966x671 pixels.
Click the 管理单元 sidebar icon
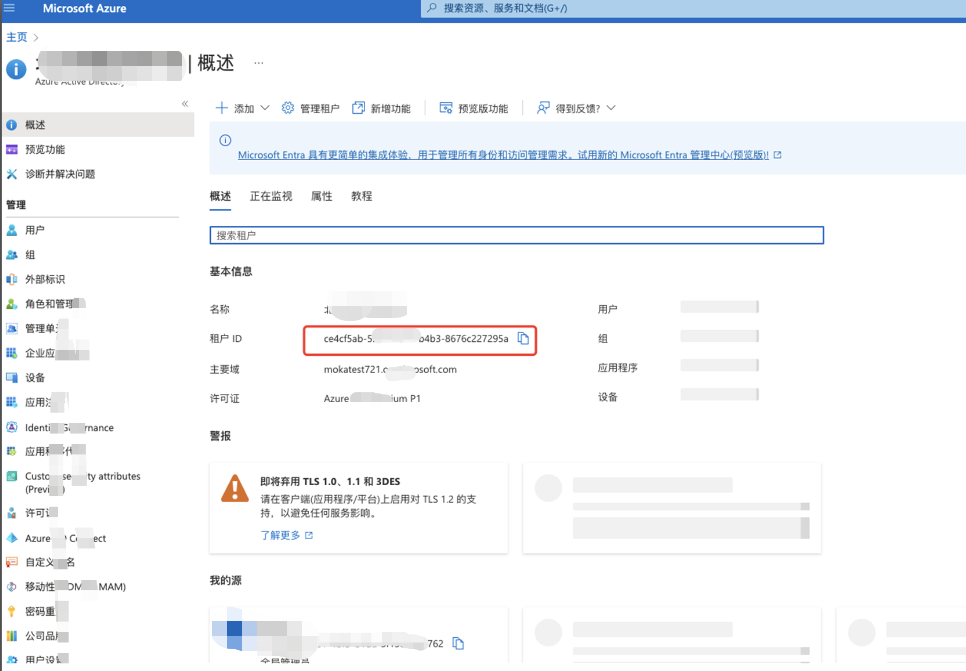[x=12, y=328]
